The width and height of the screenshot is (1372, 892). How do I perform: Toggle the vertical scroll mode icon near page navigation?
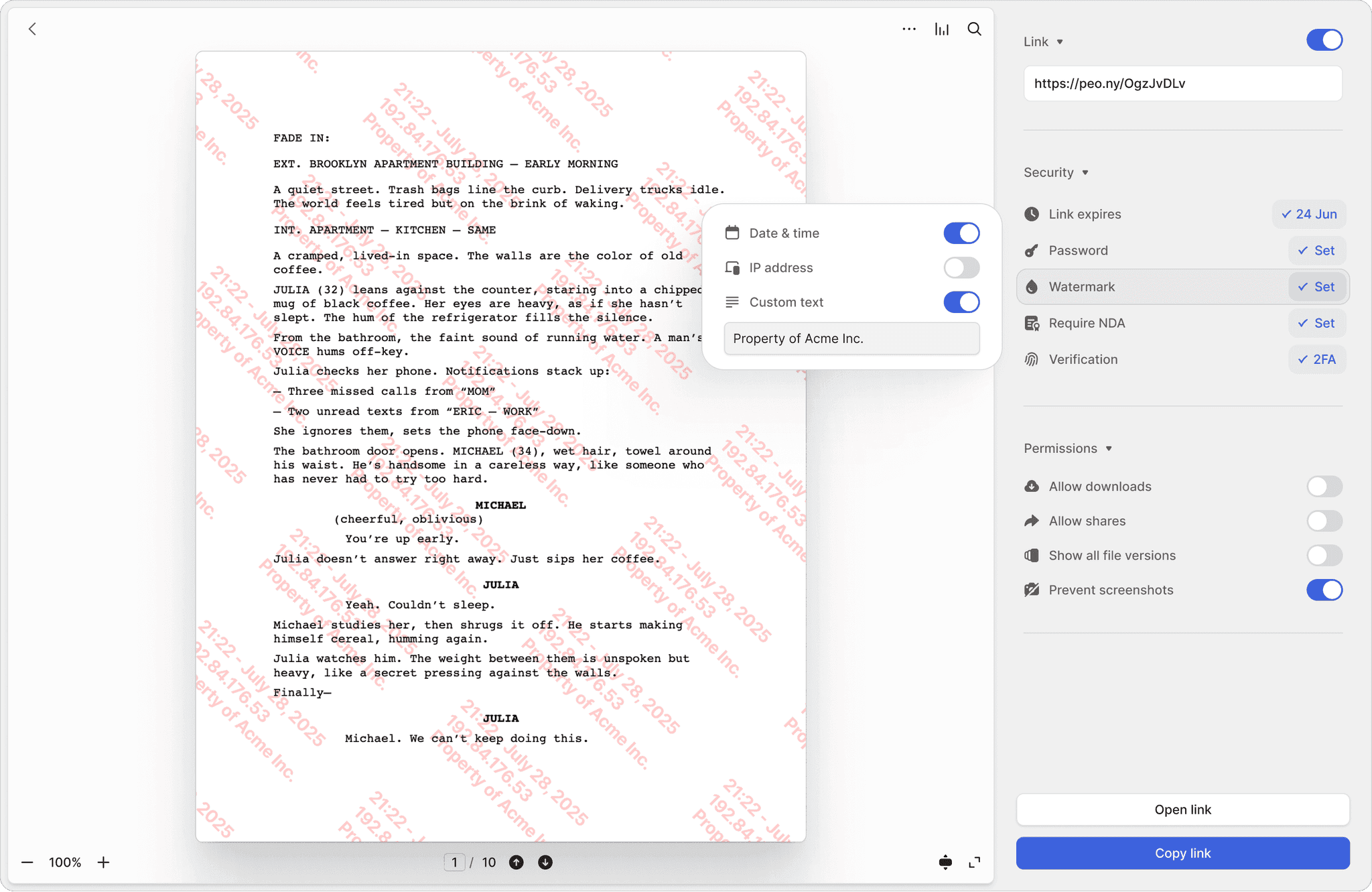(x=945, y=863)
